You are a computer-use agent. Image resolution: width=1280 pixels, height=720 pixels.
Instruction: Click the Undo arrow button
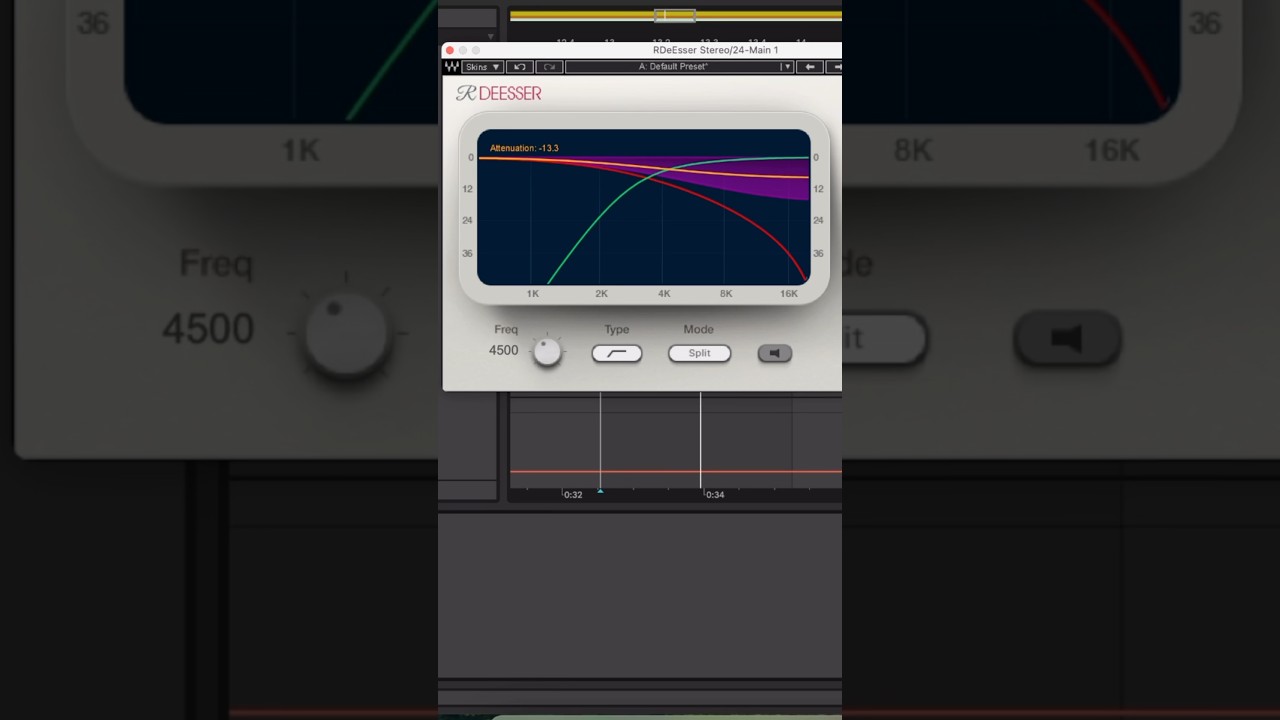519,67
